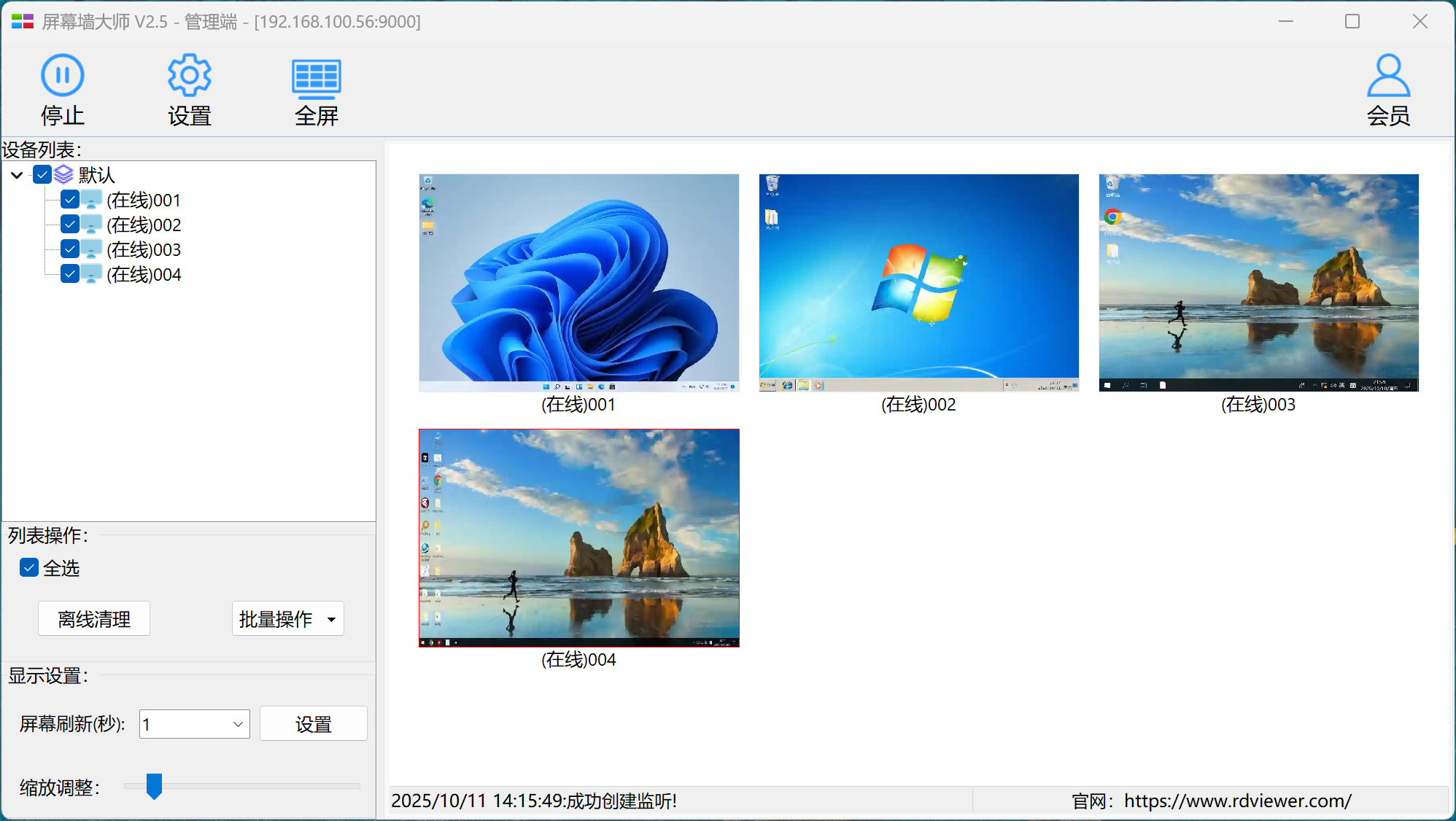This screenshot has width=1456, height=821.
Task: Uncheck the (在线)002 device checkbox
Action: (70, 224)
